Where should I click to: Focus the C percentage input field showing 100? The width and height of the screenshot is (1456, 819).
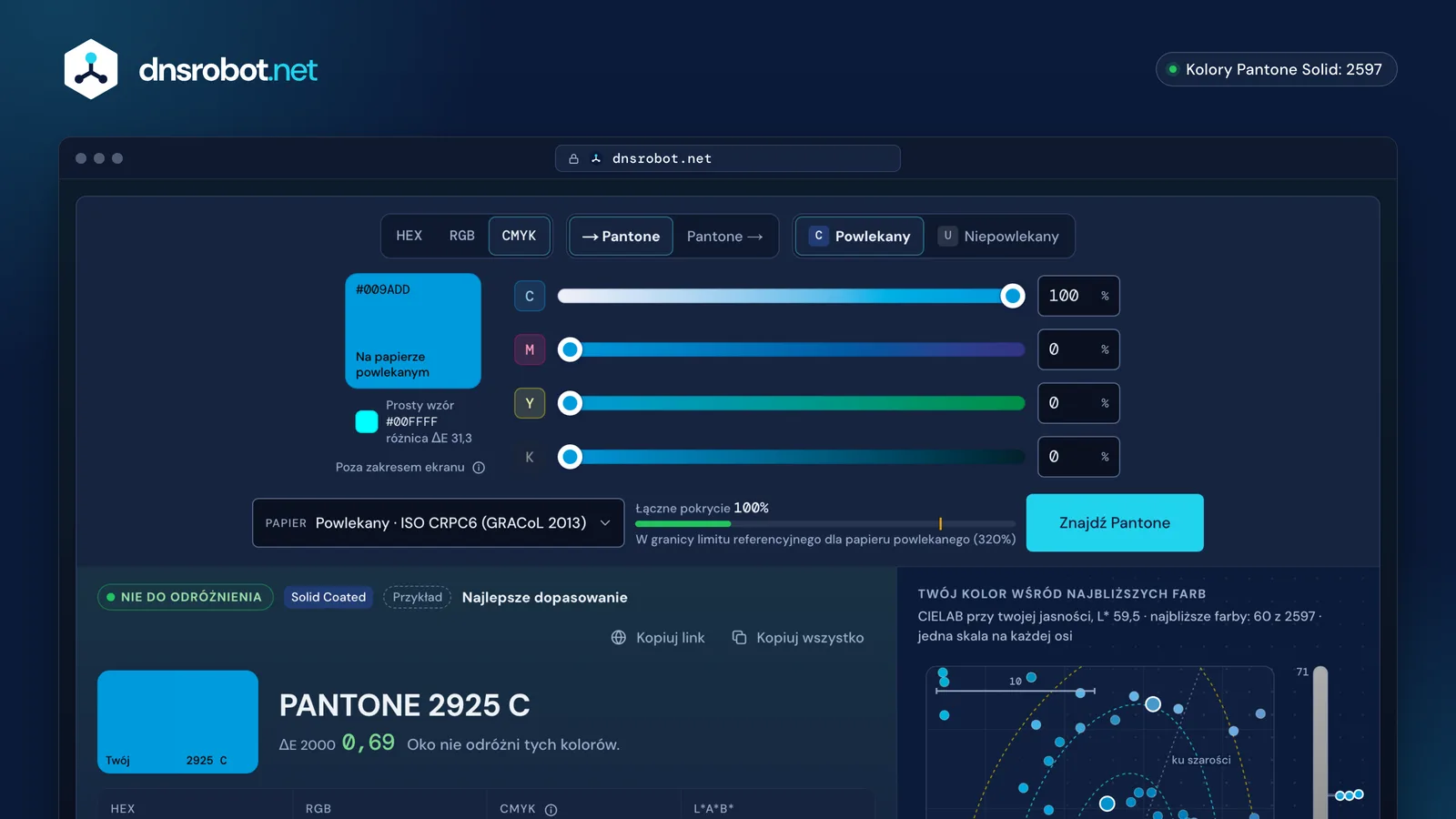1078,296
